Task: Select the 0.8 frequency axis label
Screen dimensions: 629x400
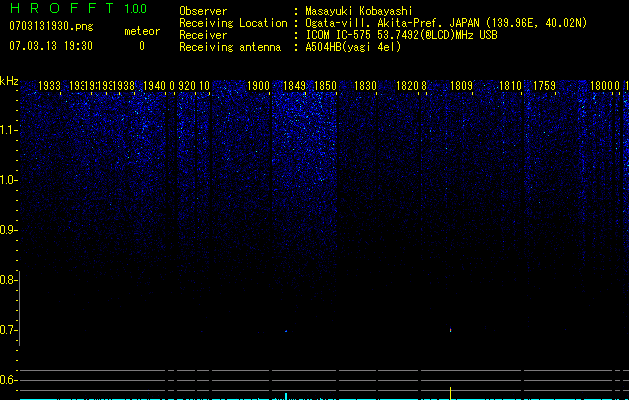Action: tap(8, 280)
